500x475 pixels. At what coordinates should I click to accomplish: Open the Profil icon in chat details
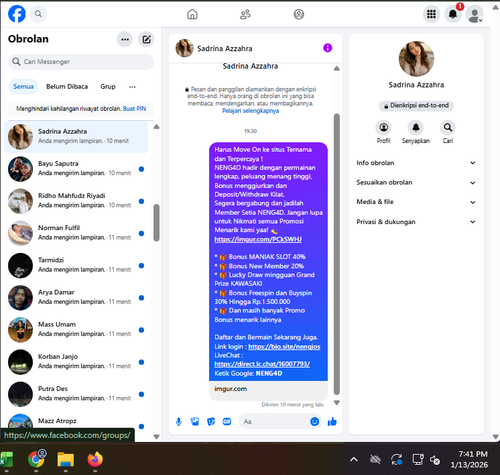(384, 128)
